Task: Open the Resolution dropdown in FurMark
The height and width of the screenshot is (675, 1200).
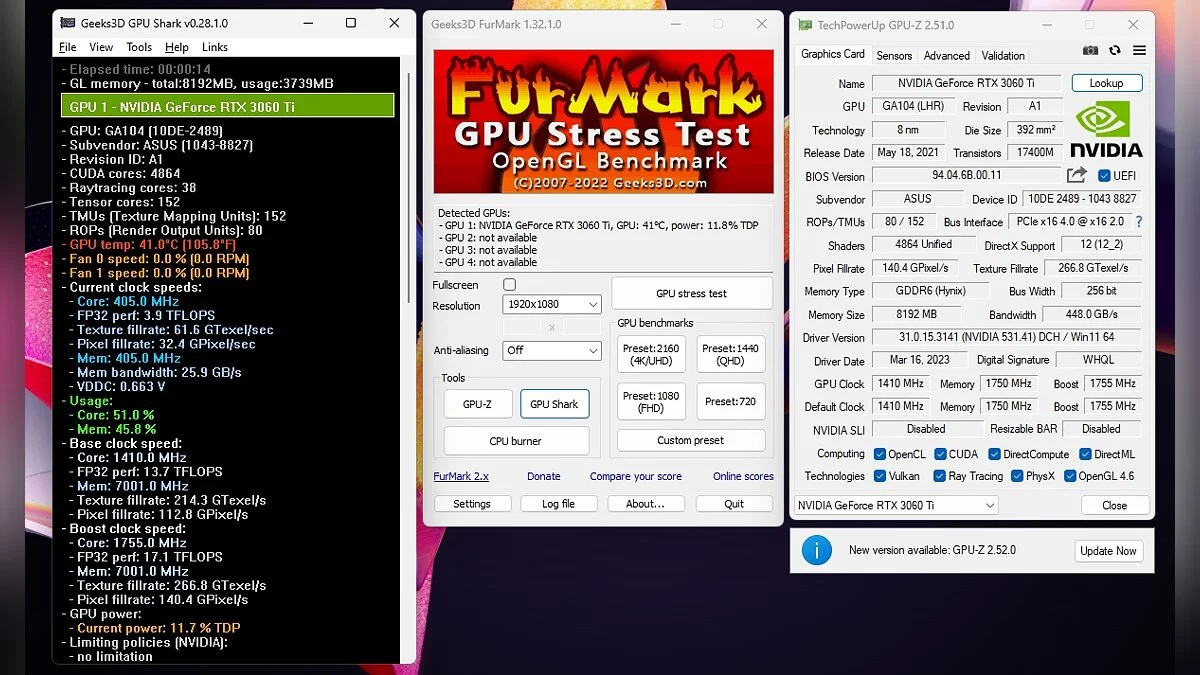Action: pos(551,305)
